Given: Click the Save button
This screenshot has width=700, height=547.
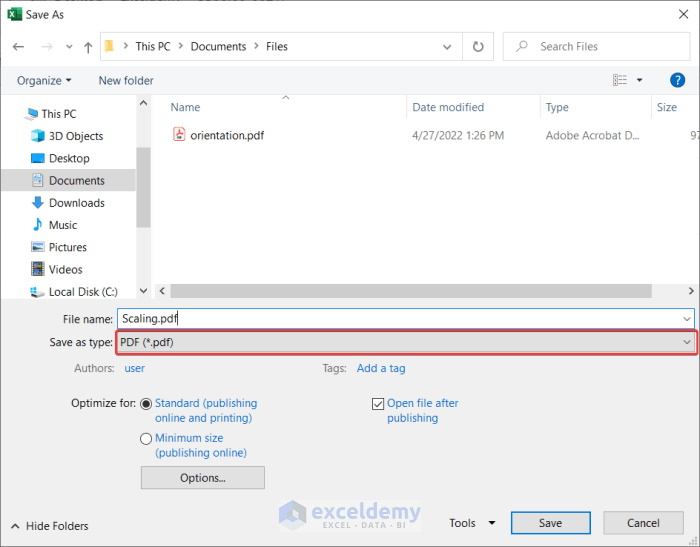Looking at the screenshot, I should [550, 523].
